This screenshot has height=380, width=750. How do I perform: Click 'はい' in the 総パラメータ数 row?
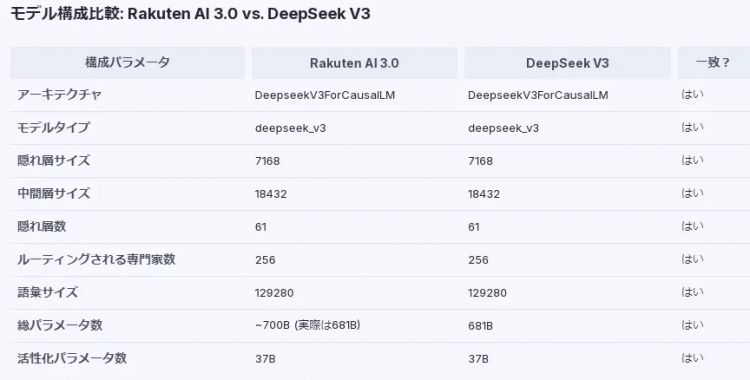693,325
